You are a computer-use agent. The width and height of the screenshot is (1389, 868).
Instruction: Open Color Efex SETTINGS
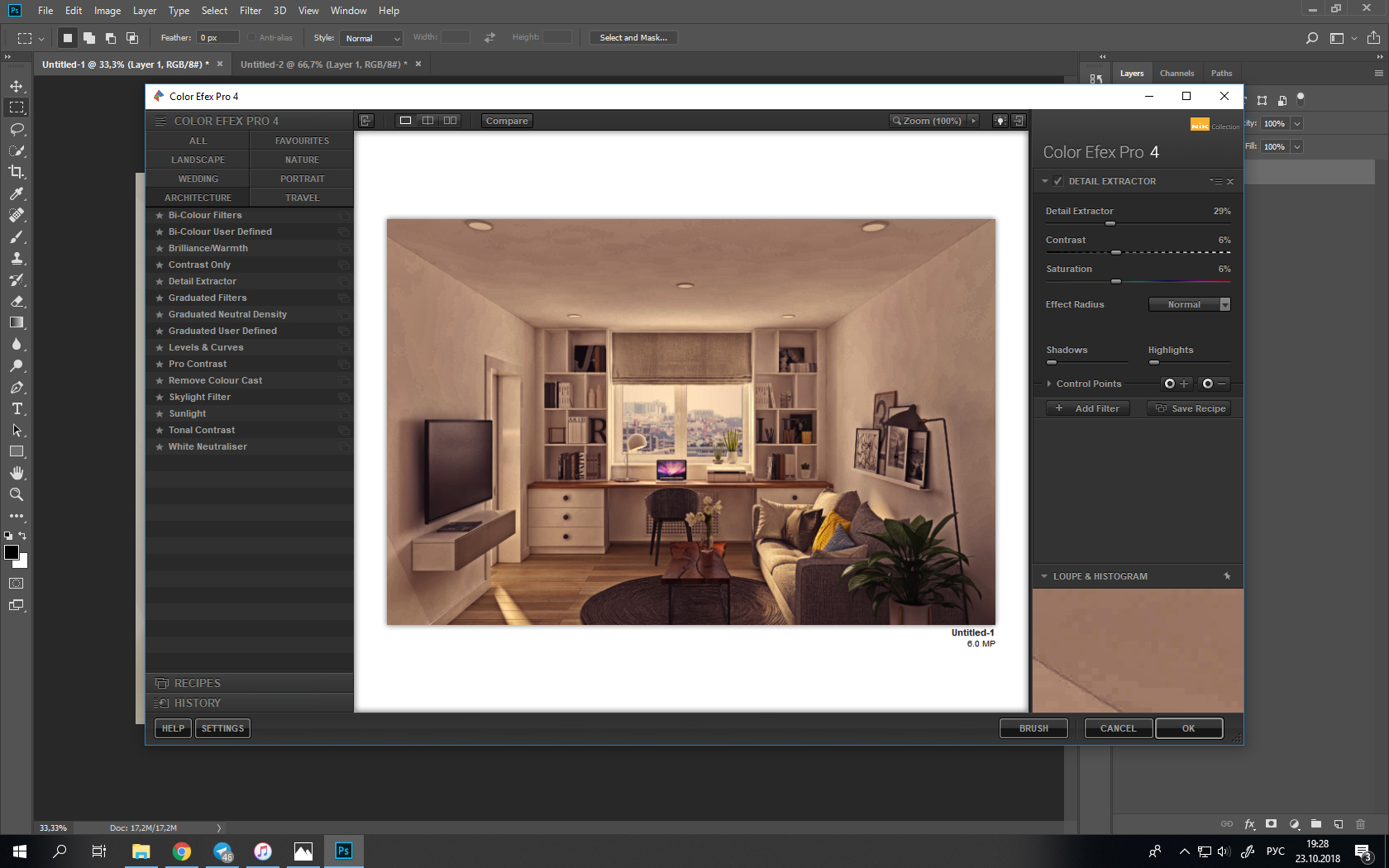point(223,728)
